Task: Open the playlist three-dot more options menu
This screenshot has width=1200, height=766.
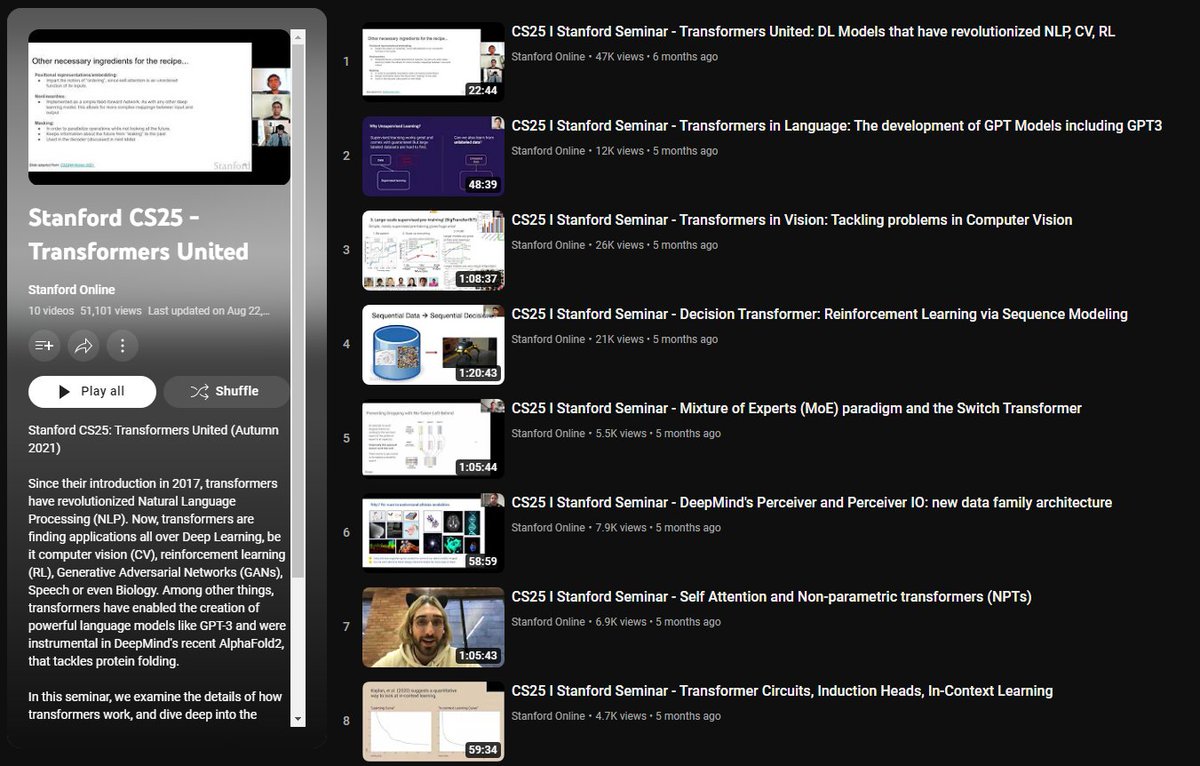Action: coord(122,346)
